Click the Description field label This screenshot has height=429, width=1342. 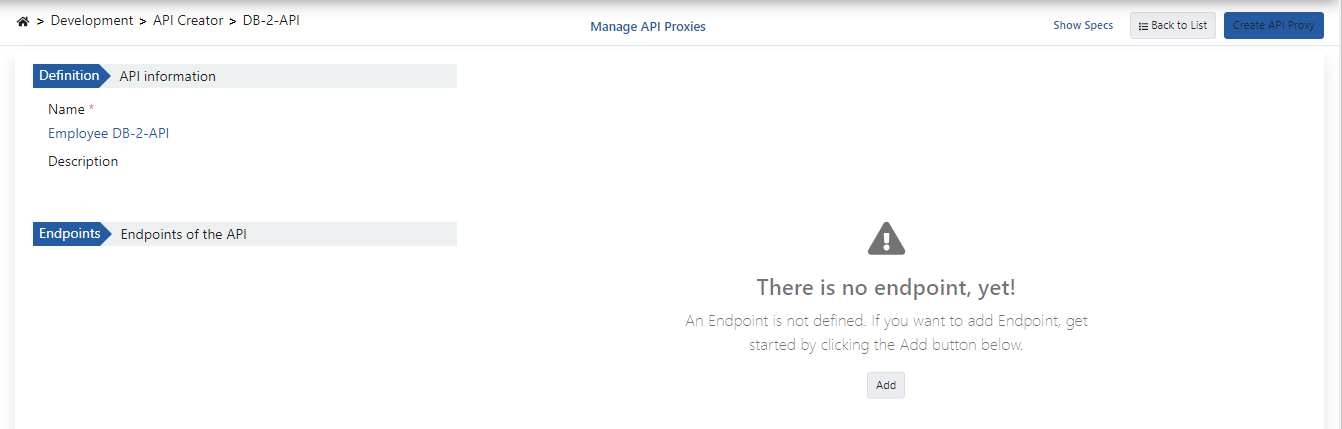(x=83, y=161)
